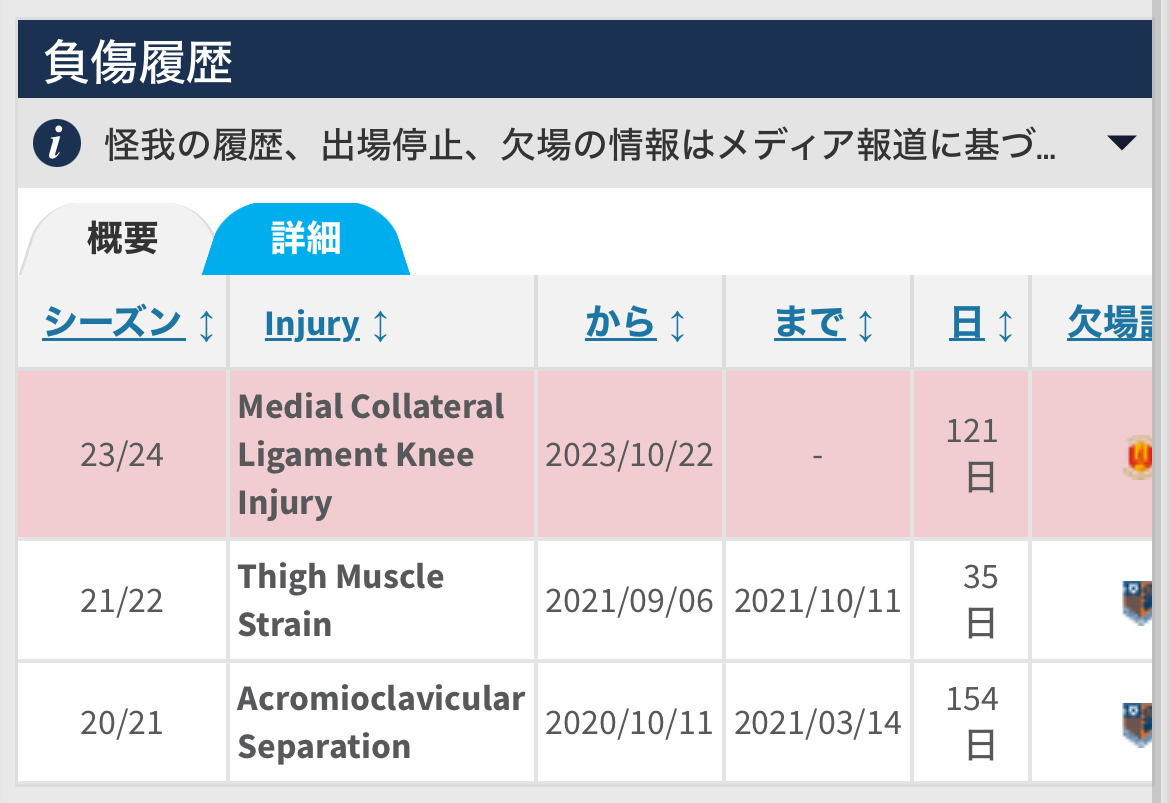1170x803 pixels.
Task: Sort by the まで end date header
Action: click(810, 322)
